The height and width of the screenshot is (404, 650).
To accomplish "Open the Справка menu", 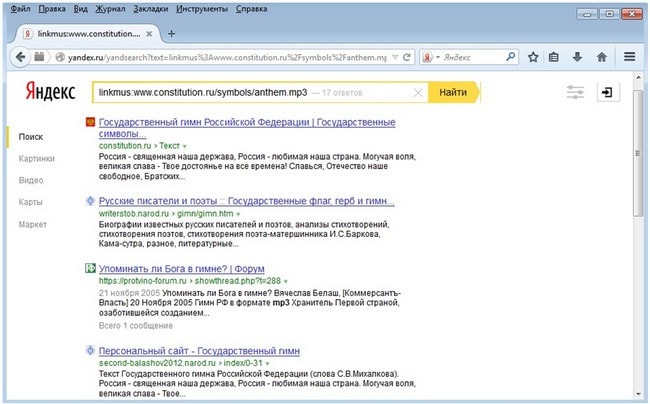I will click(x=251, y=9).
